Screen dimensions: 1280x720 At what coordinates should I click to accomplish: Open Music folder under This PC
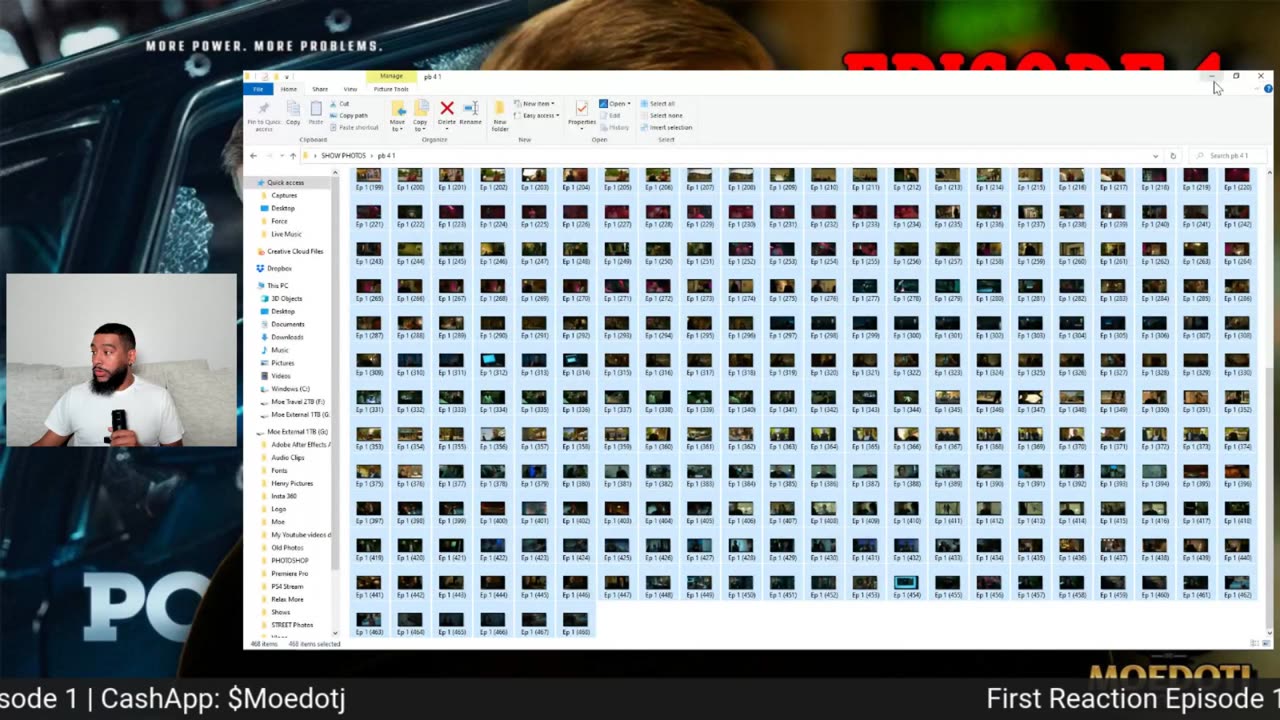coord(276,350)
